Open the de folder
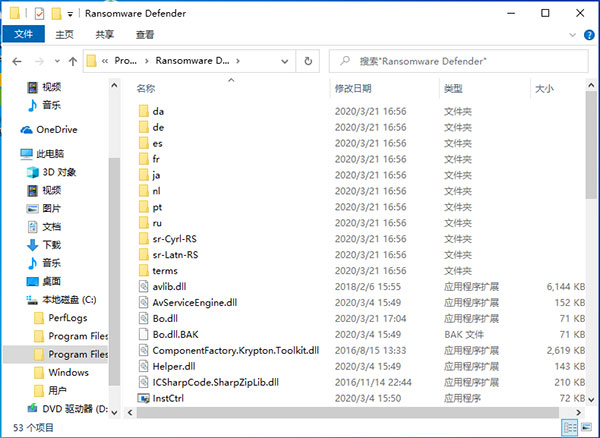The image size is (600, 438). [158, 127]
